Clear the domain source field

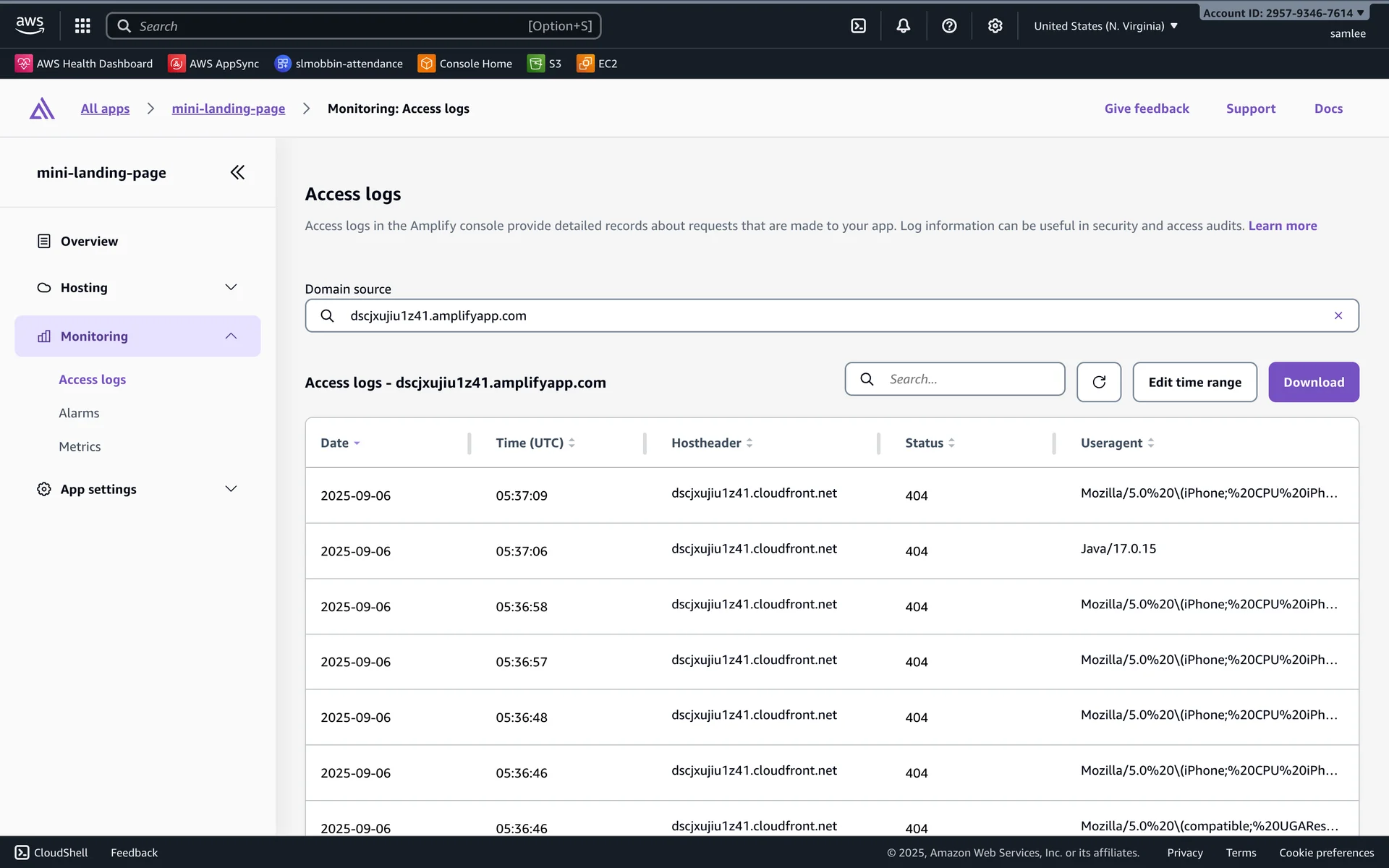pyautogui.click(x=1338, y=315)
